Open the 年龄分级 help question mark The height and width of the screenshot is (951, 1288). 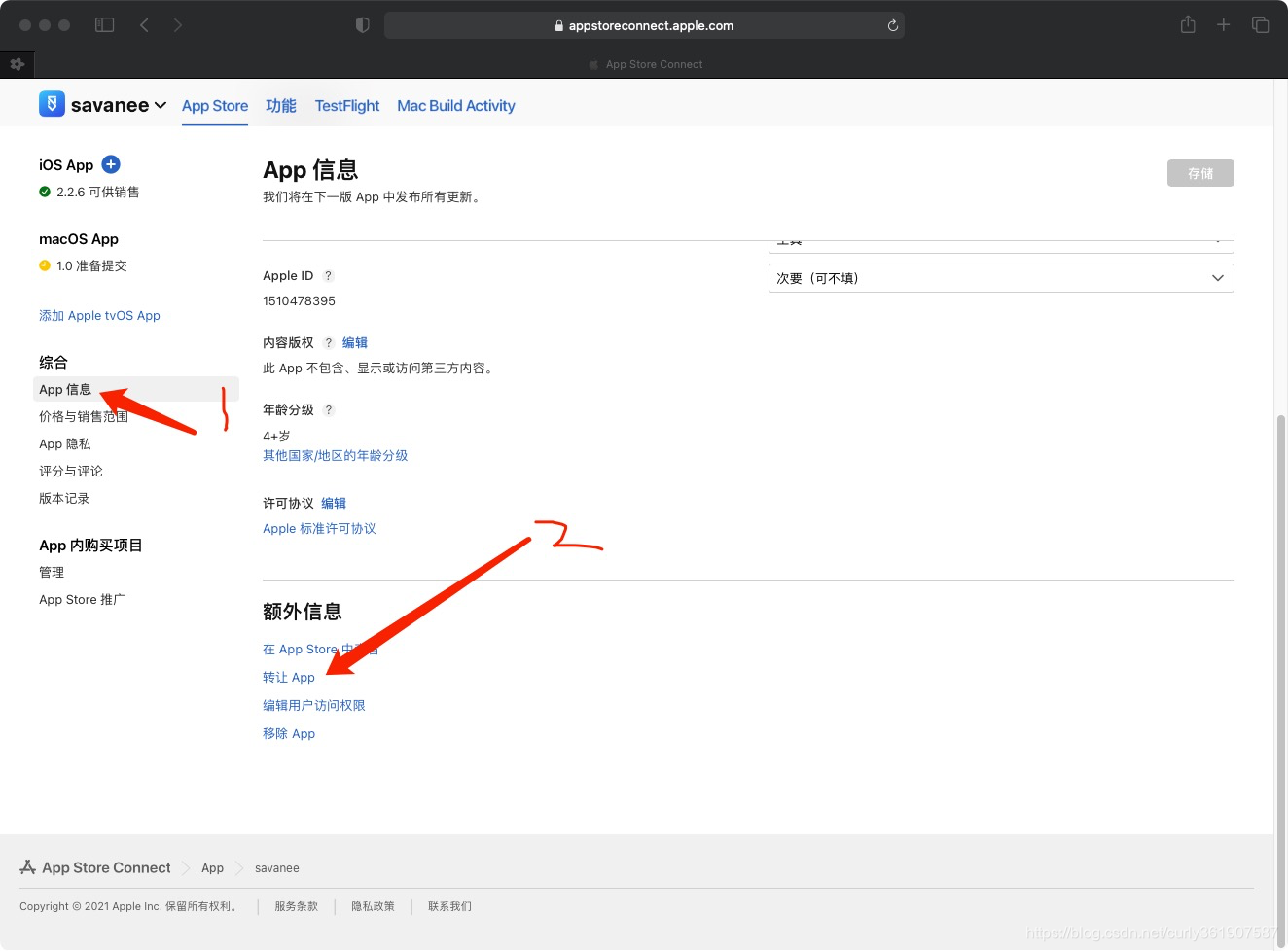coord(329,410)
